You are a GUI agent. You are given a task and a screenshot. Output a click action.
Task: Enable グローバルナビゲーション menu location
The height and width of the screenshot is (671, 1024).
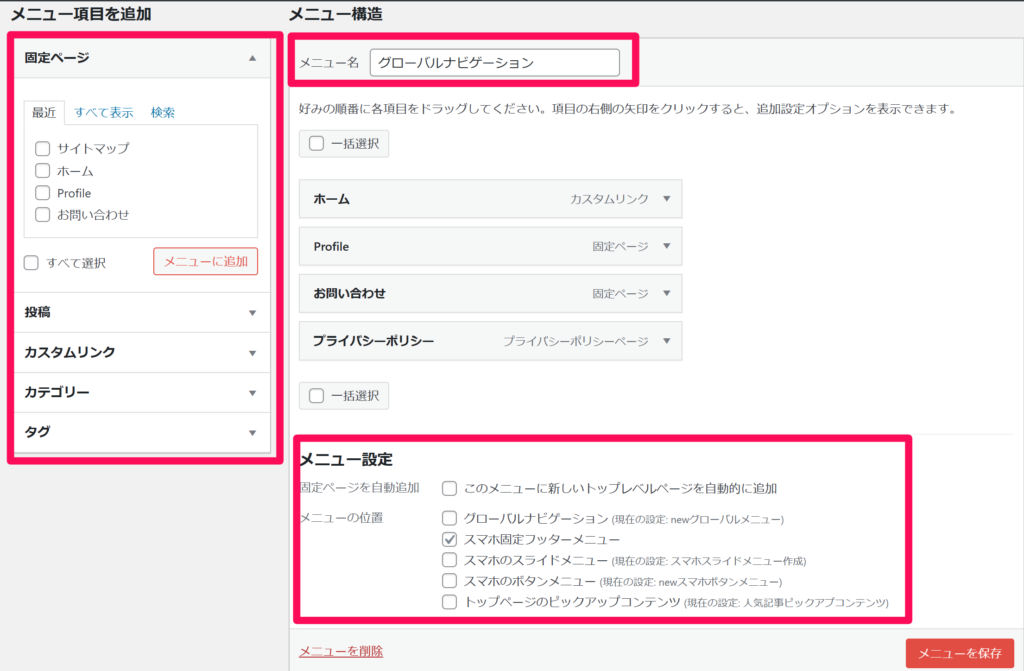pyautogui.click(x=450, y=518)
